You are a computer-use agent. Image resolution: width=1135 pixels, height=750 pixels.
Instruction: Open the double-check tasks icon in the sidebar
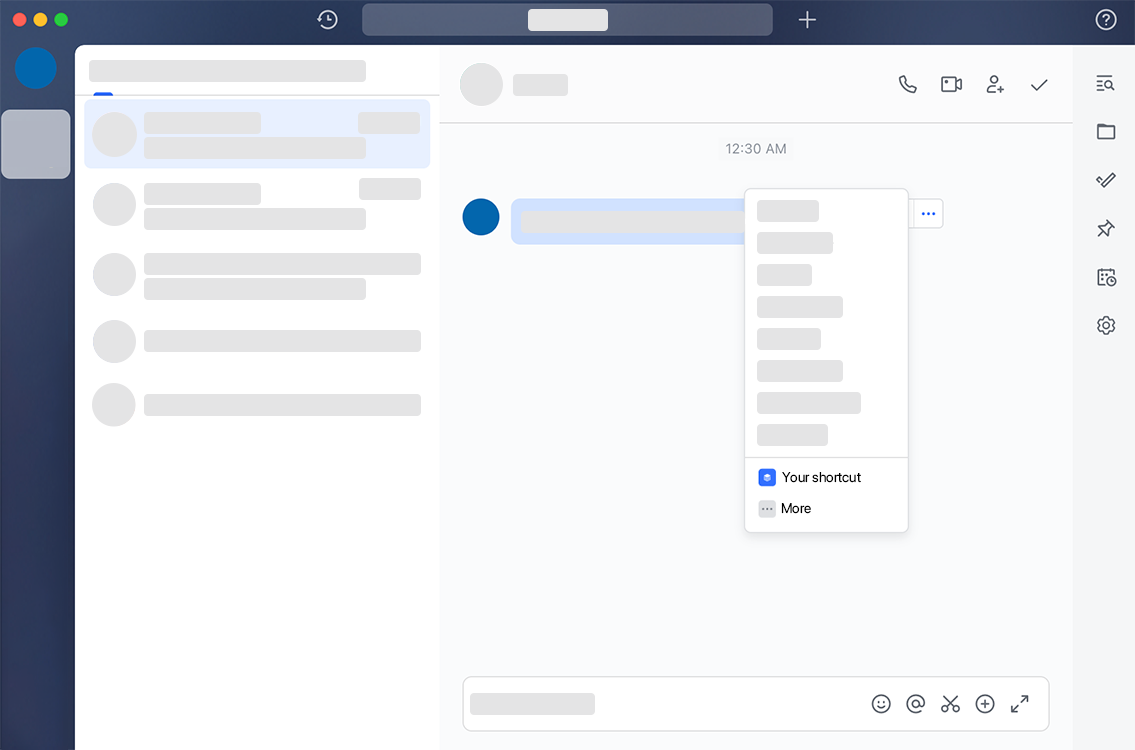[x=1105, y=180]
